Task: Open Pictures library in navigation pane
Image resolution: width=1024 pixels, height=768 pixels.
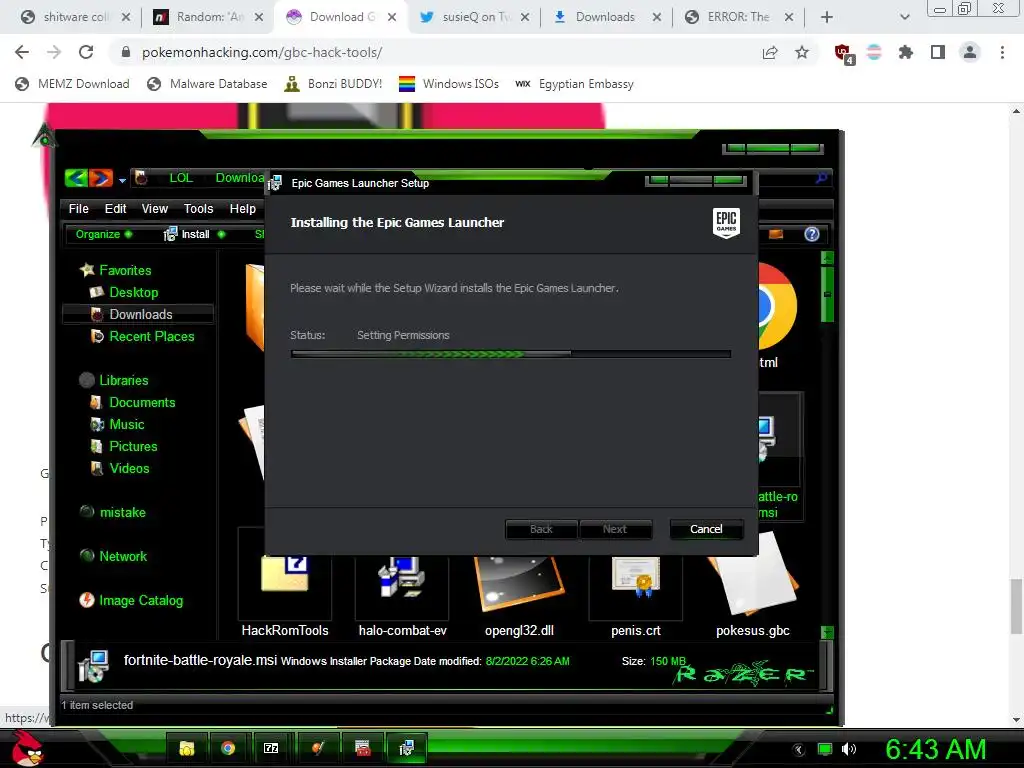Action: (123, 446)
